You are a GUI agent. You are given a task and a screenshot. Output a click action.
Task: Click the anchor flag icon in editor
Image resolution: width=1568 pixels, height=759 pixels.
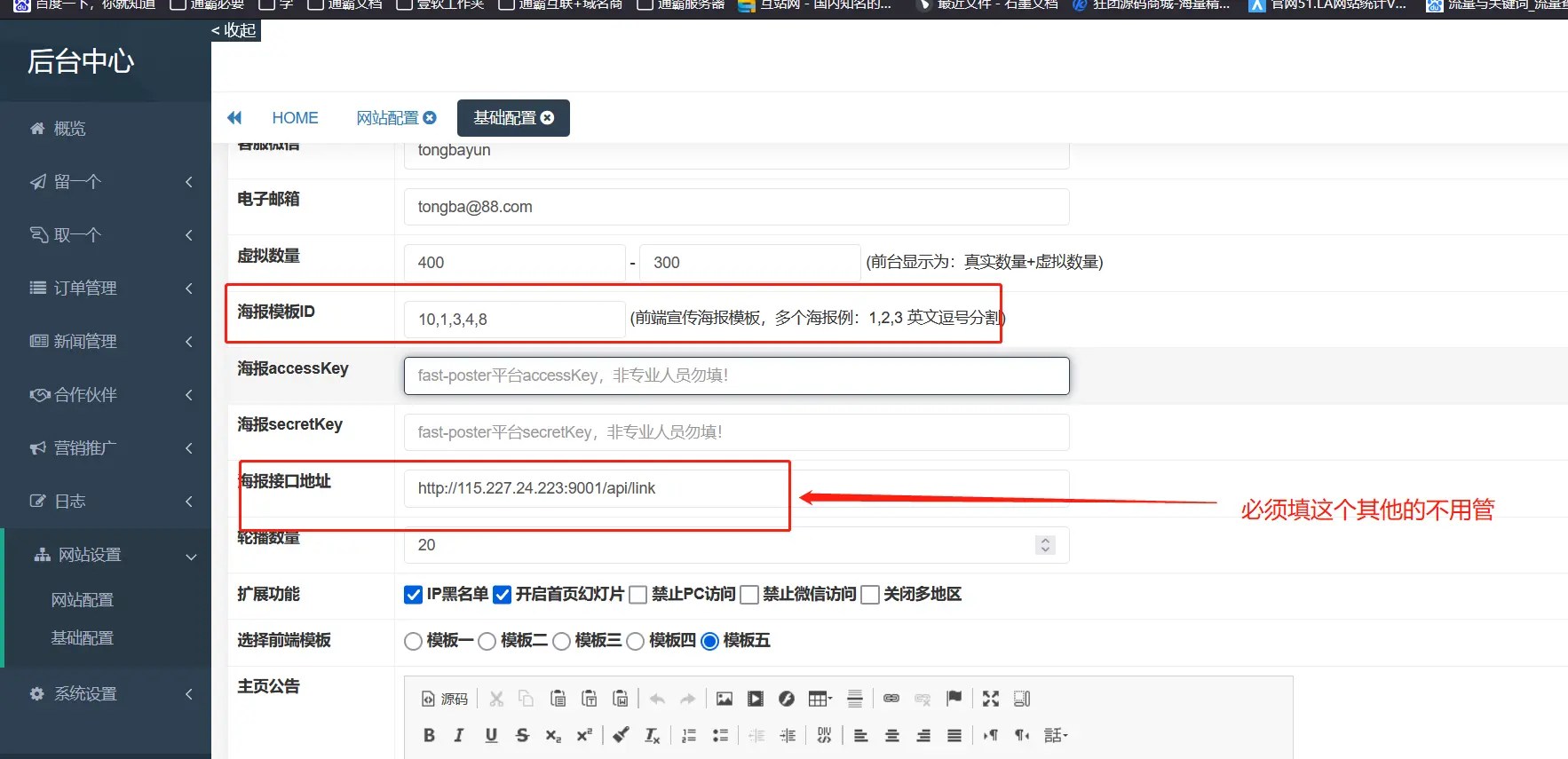click(x=954, y=699)
